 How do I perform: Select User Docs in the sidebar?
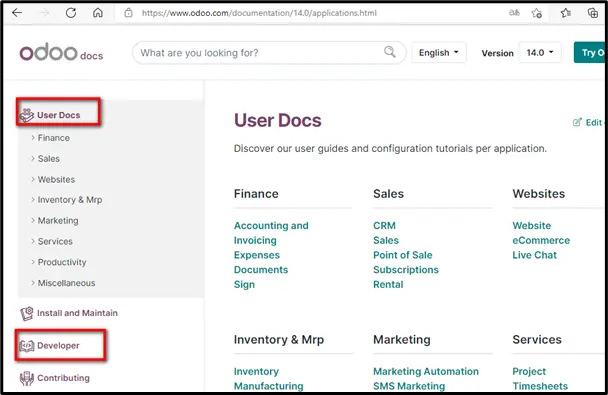[x=59, y=115]
